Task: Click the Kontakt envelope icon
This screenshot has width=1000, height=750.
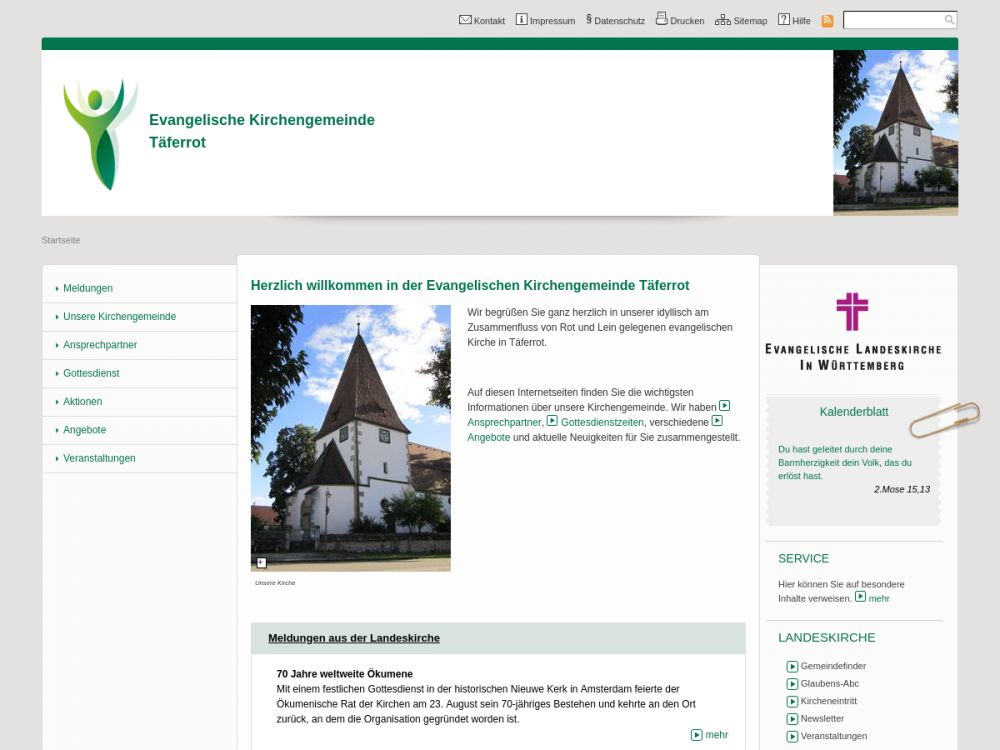Action: click(465, 20)
